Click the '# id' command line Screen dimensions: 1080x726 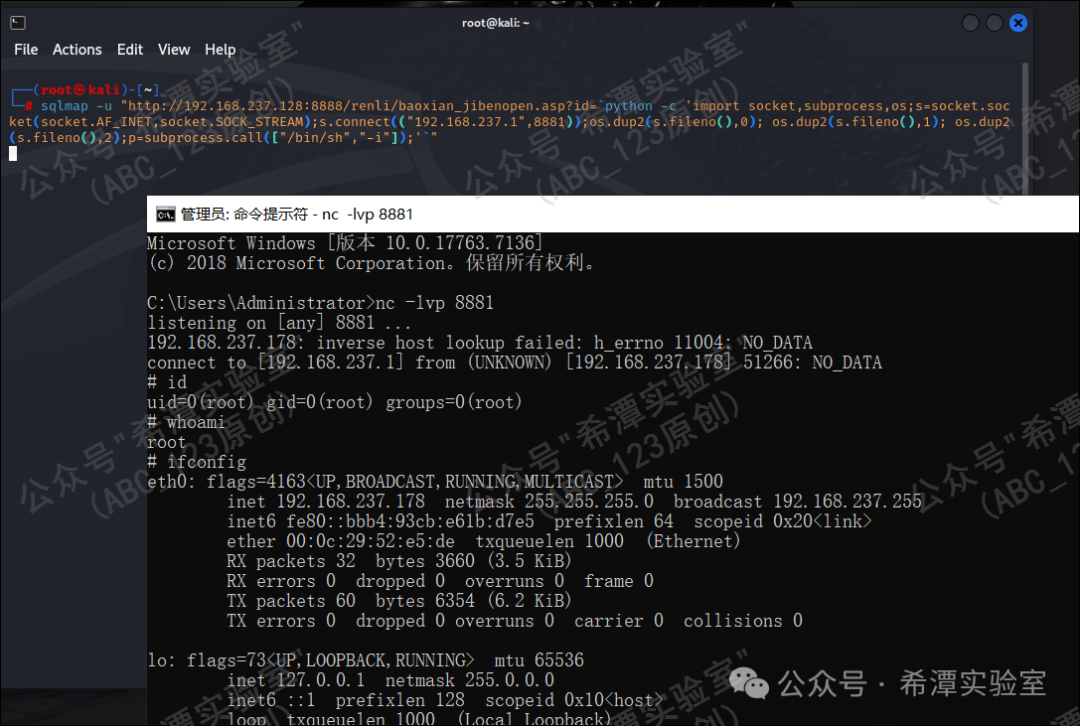[x=167, y=382]
